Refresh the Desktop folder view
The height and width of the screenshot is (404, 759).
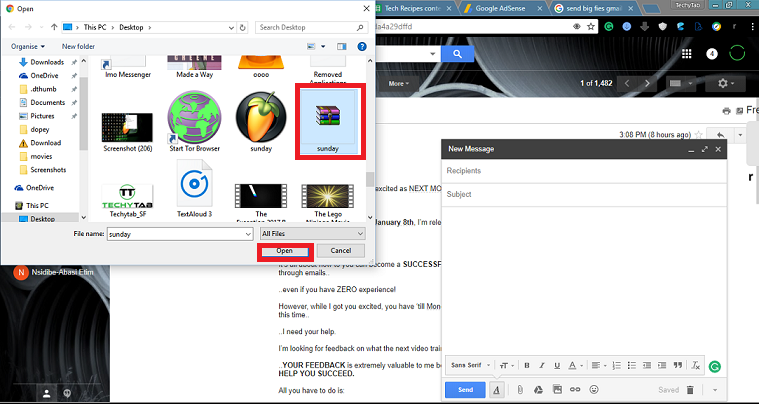tap(243, 28)
